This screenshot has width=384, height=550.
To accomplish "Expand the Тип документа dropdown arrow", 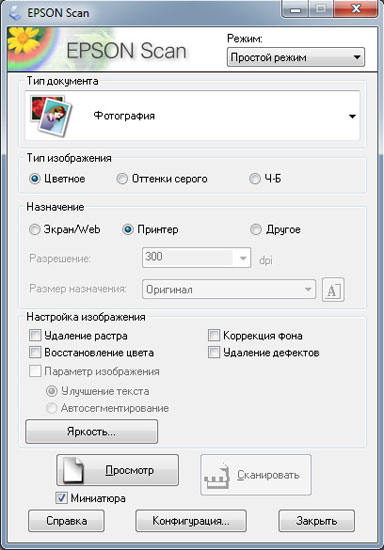I will (352, 116).
